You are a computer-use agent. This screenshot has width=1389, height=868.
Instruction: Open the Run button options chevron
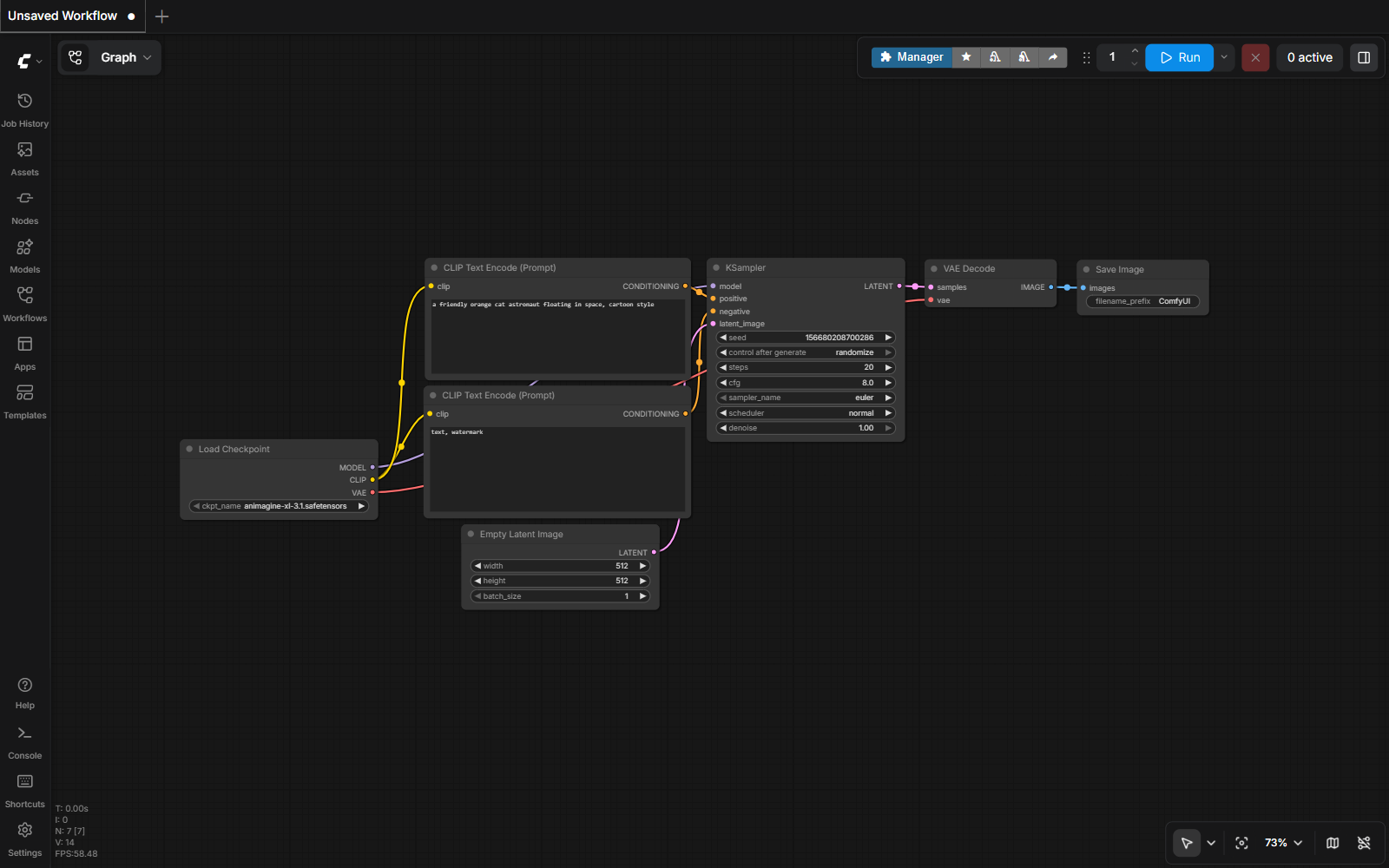pos(1224,57)
